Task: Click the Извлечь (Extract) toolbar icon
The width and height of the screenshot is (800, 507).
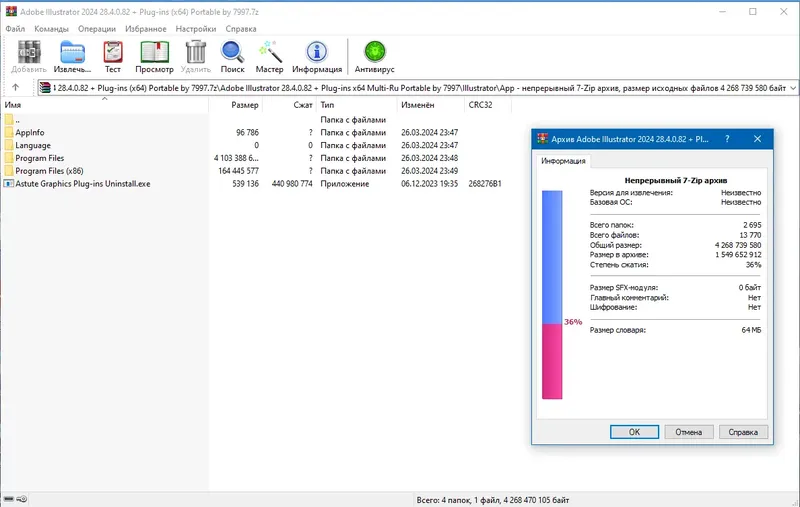Action: pyautogui.click(x=72, y=53)
